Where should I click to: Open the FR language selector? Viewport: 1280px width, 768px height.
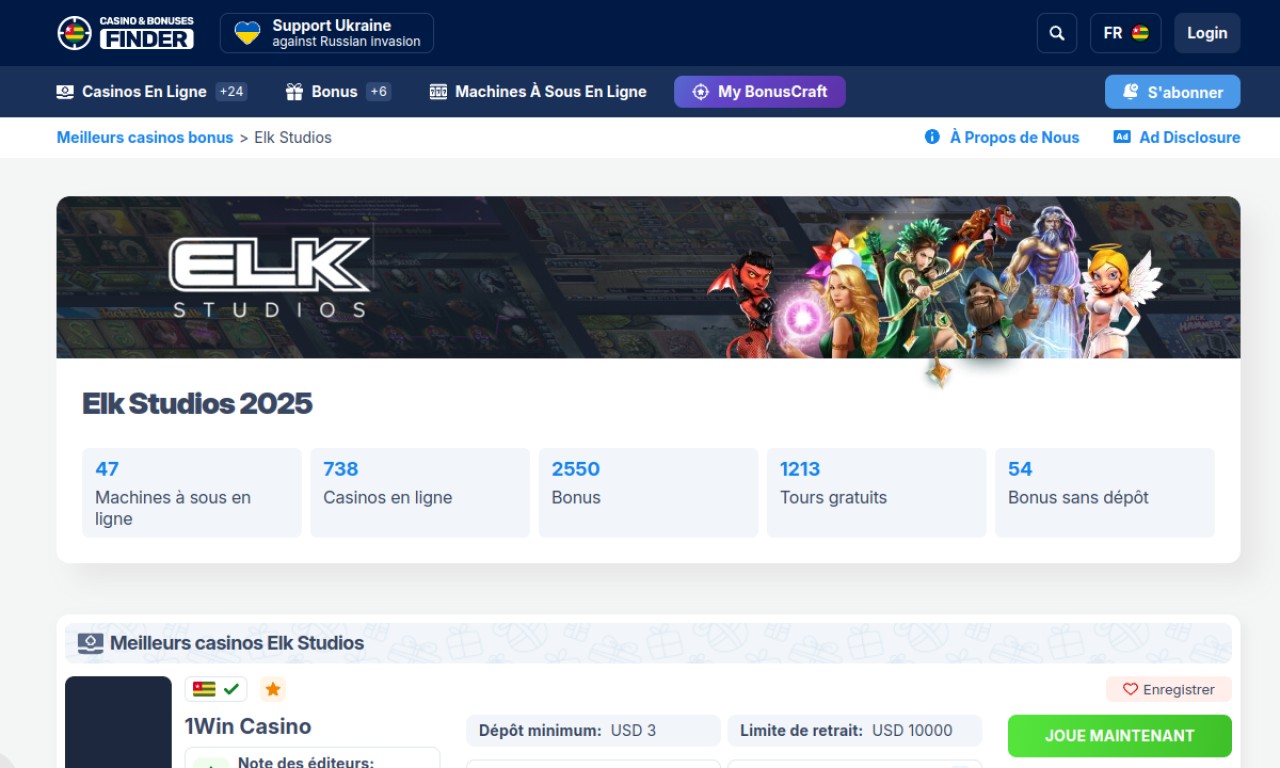click(x=1125, y=33)
